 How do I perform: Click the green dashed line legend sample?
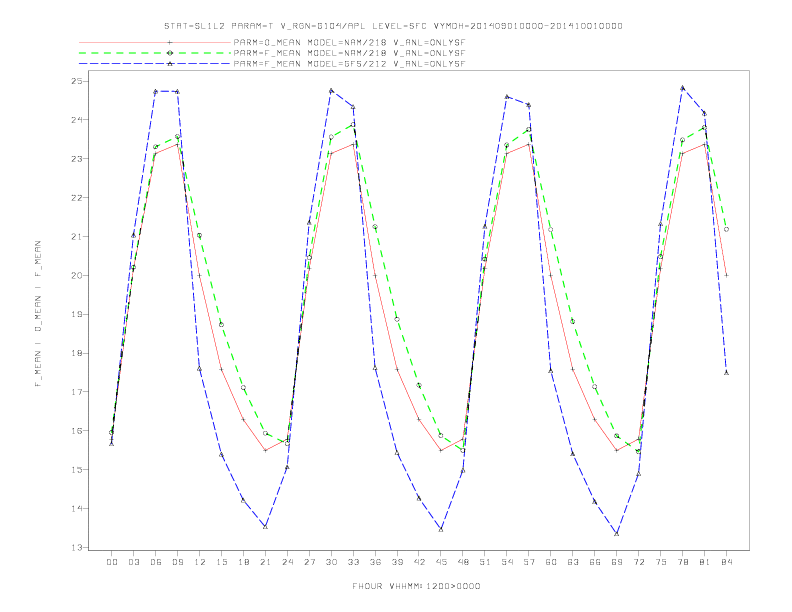(155, 53)
